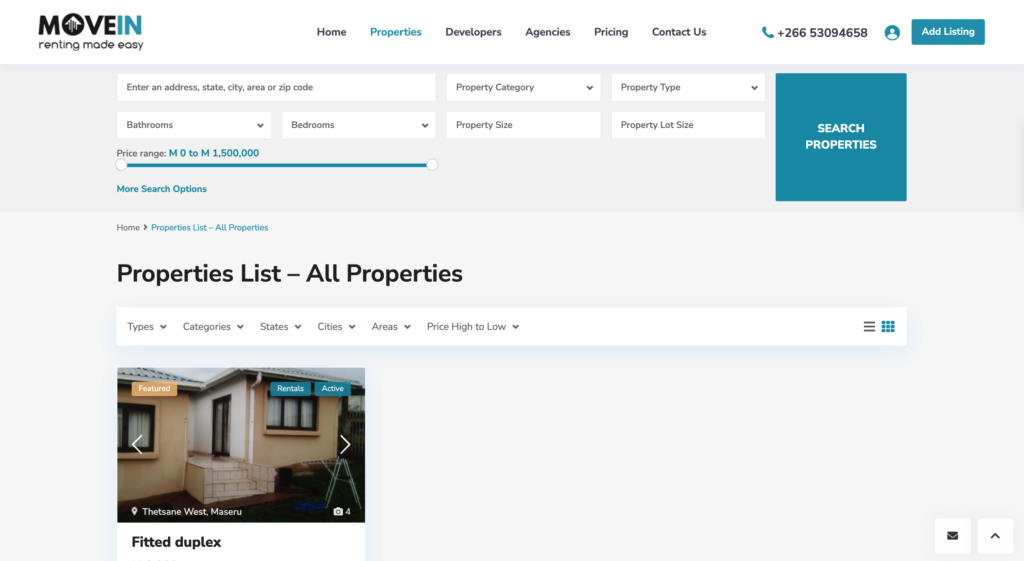Open the Property Type dropdown
The height and width of the screenshot is (561, 1024).
[688, 88]
